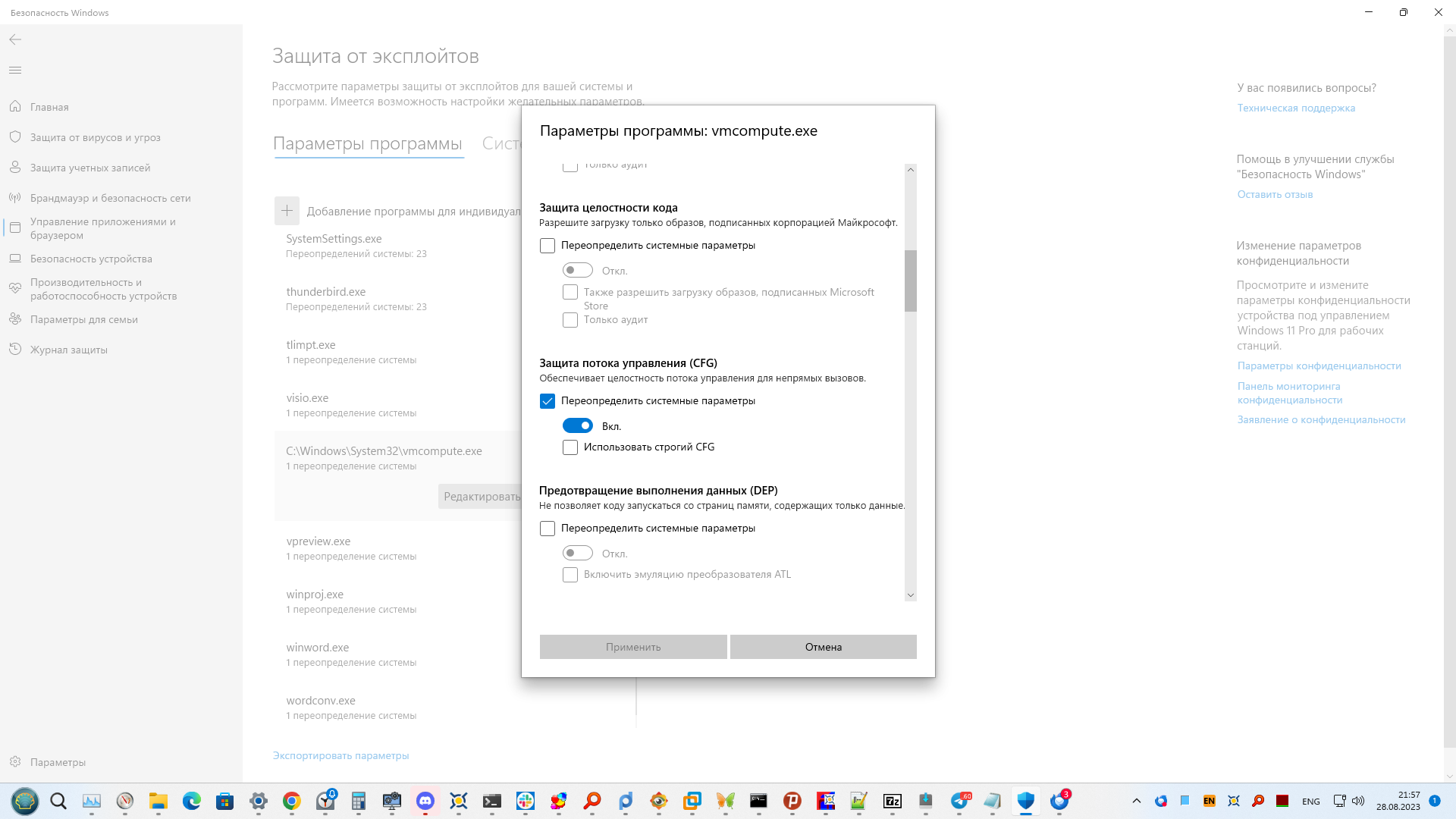
Task: Click the Экспортировать параметры link
Action: [340, 755]
